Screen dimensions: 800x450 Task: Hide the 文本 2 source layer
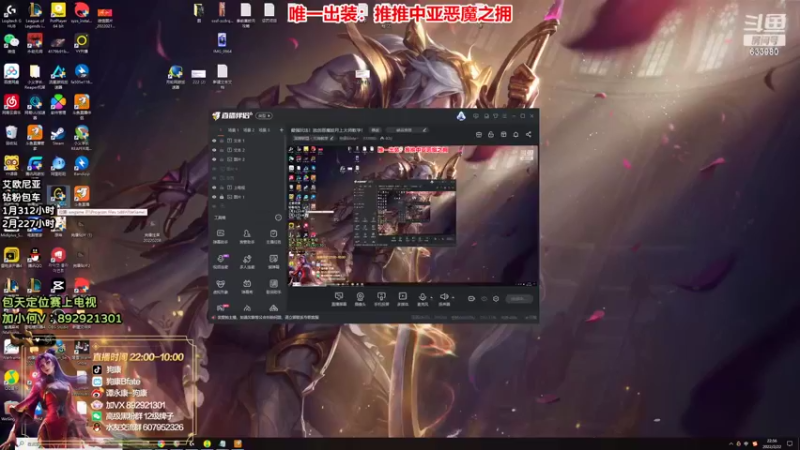pos(214,150)
